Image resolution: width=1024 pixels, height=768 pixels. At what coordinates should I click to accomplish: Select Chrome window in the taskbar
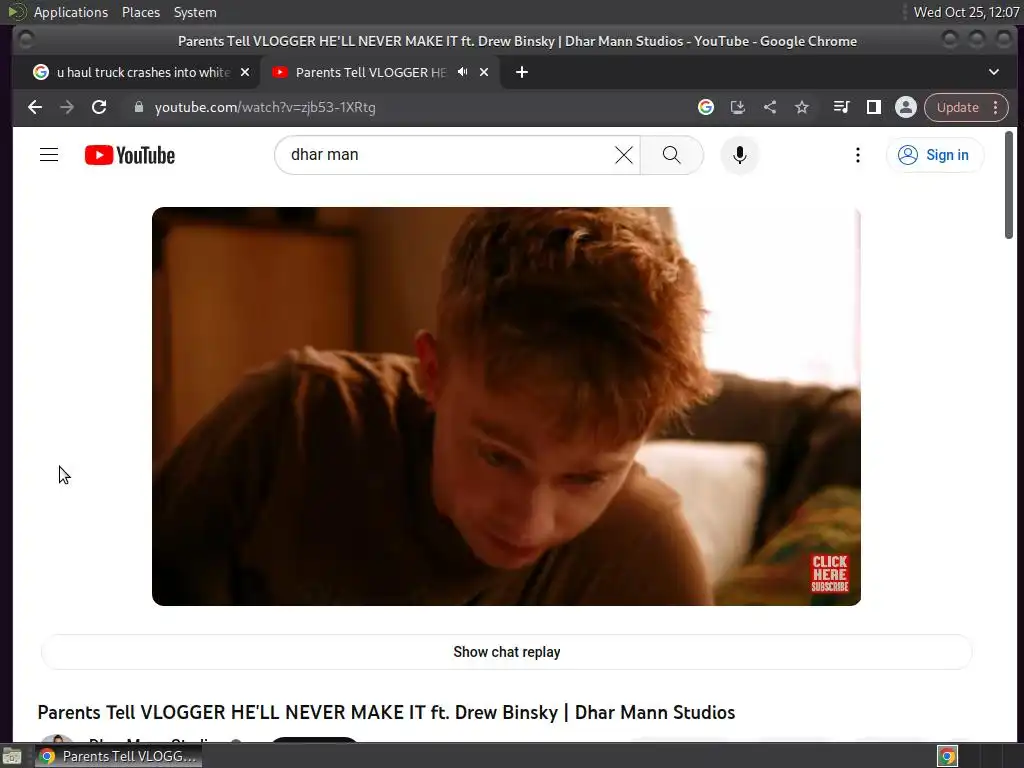118,756
